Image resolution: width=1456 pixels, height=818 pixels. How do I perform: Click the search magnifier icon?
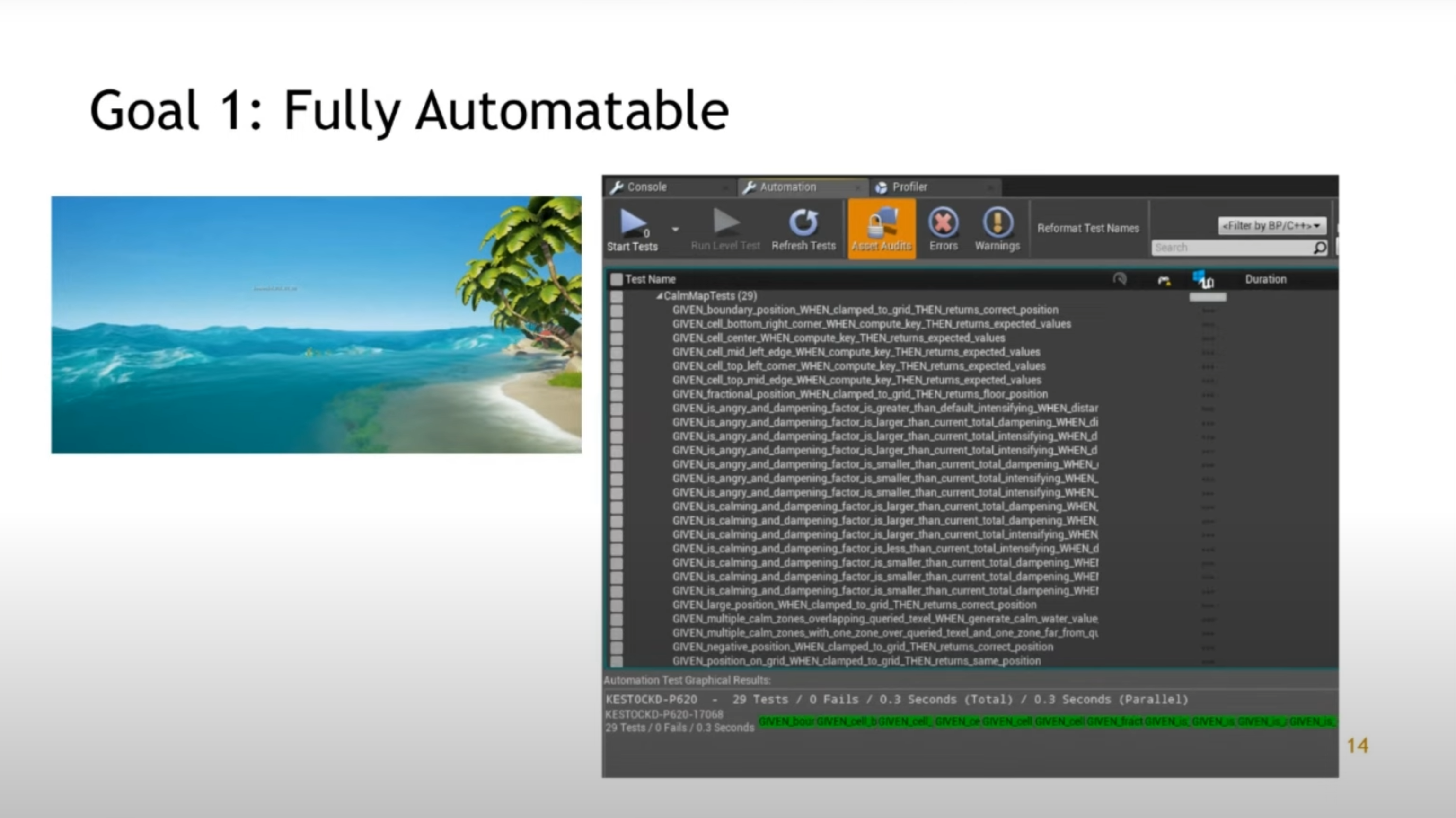[x=1319, y=248]
